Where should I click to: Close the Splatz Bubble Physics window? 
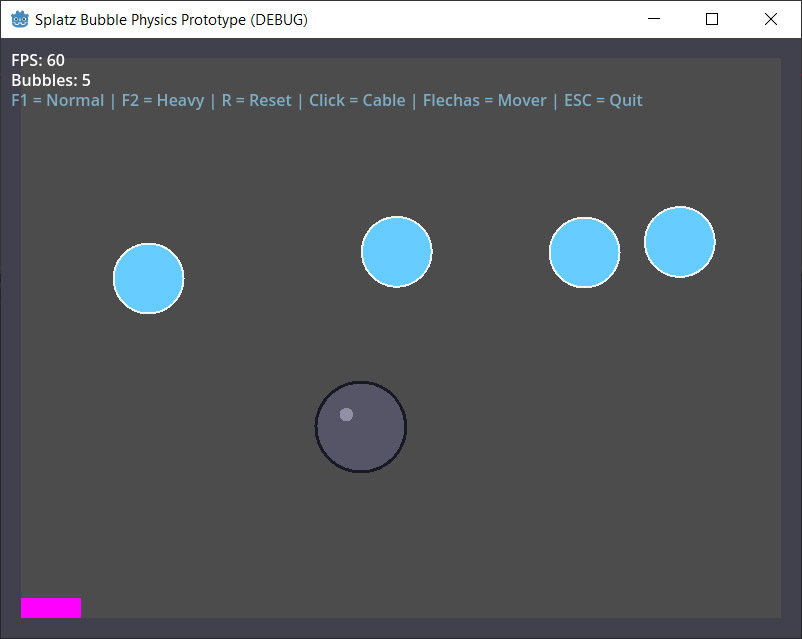771,19
